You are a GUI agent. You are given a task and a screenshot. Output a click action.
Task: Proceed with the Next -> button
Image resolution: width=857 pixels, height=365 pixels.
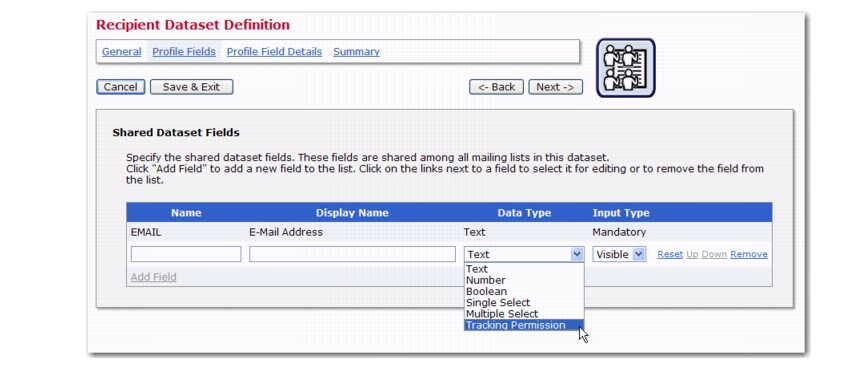click(x=555, y=87)
